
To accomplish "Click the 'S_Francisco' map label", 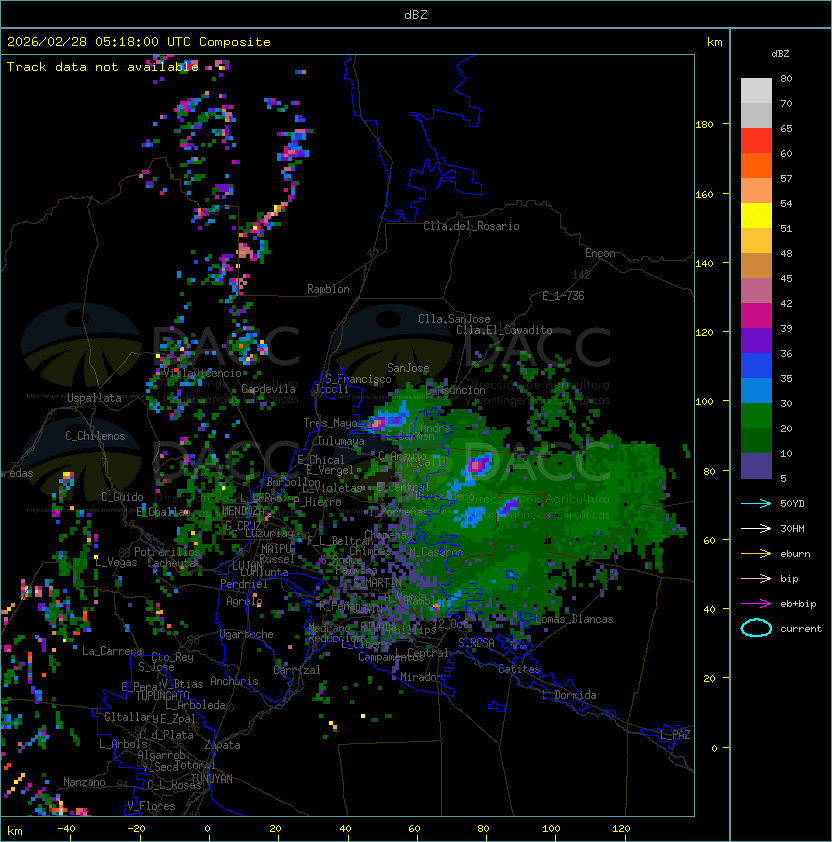I will coord(358,379).
